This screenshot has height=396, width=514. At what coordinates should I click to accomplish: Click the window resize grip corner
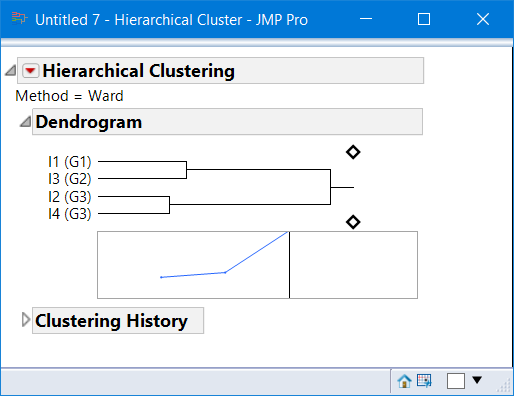pyautogui.click(x=504, y=386)
